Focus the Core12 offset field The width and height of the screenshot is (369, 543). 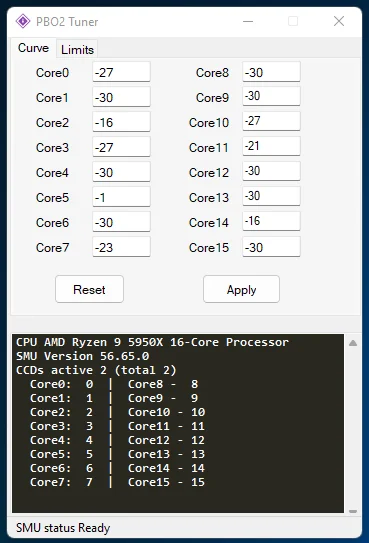tap(271, 171)
